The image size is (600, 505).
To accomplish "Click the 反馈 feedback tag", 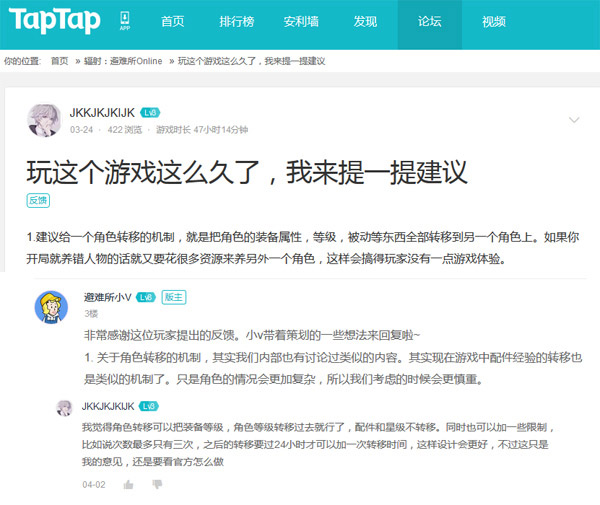I will [38, 200].
